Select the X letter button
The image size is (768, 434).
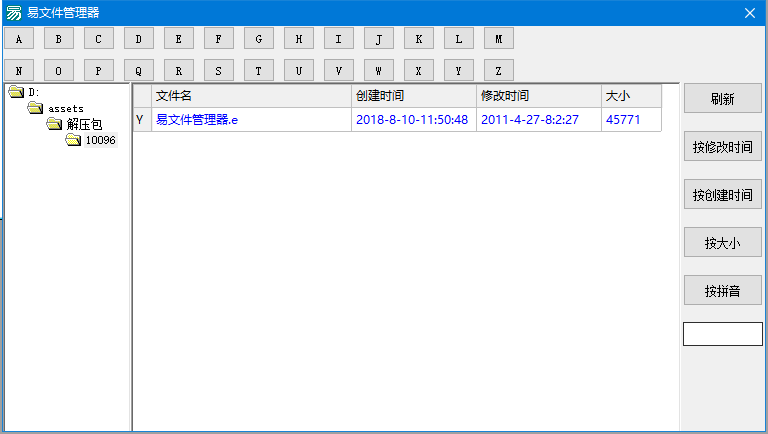coord(419,71)
